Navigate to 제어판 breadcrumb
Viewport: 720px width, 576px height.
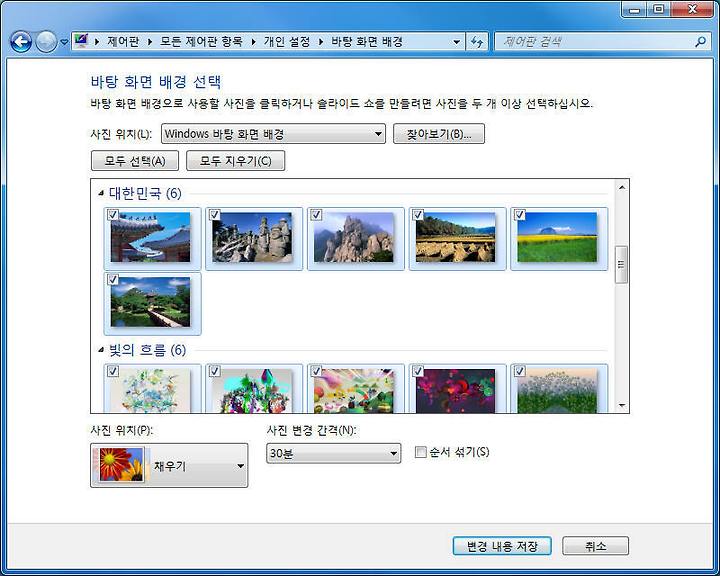pos(123,42)
